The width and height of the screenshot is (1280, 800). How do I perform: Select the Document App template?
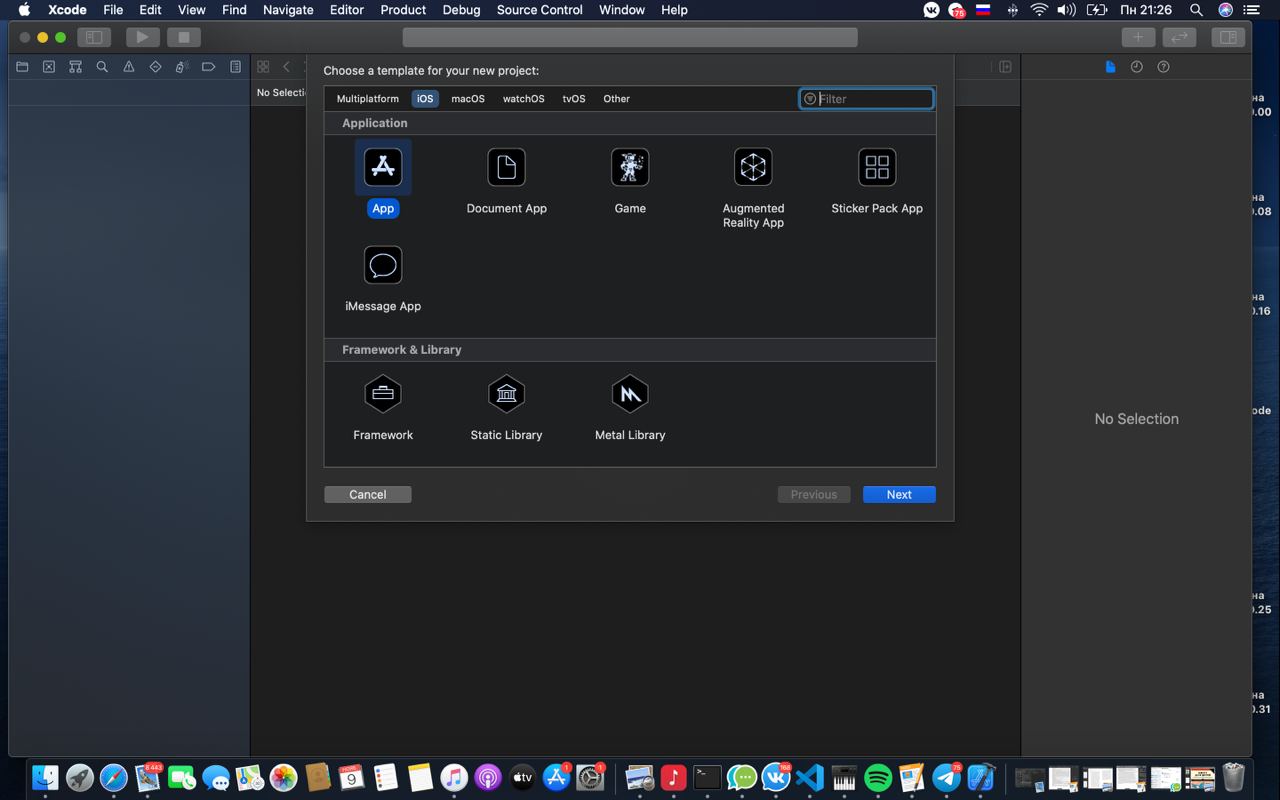coord(506,167)
